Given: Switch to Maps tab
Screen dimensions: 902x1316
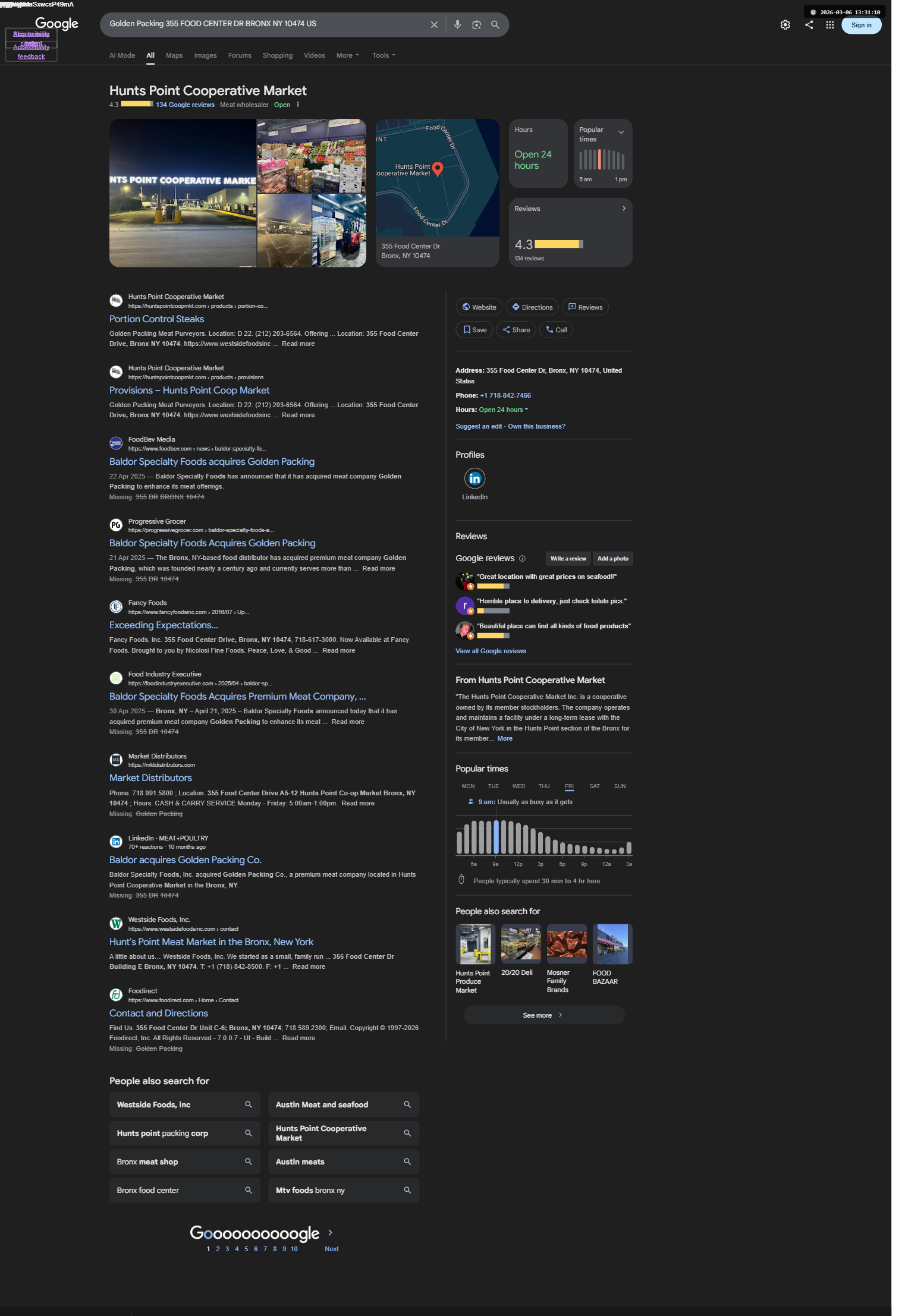Looking at the screenshot, I should 174,55.
